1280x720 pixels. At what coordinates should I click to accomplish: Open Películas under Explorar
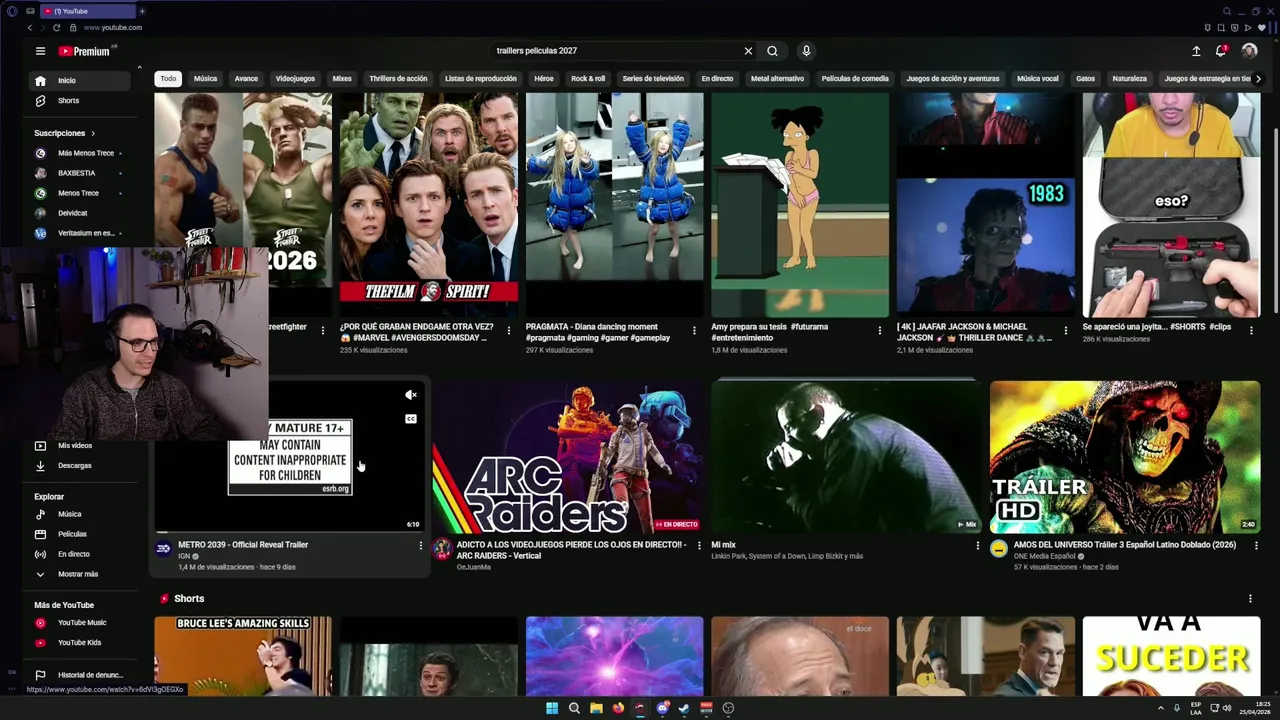pyautogui.click(x=79, y=534)
